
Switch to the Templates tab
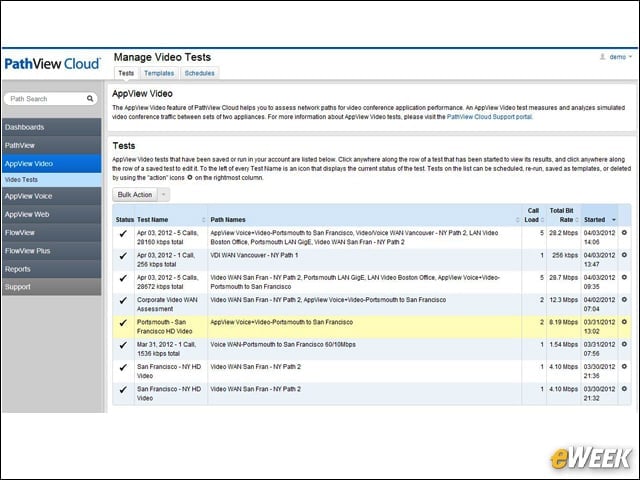coord(159,73)
